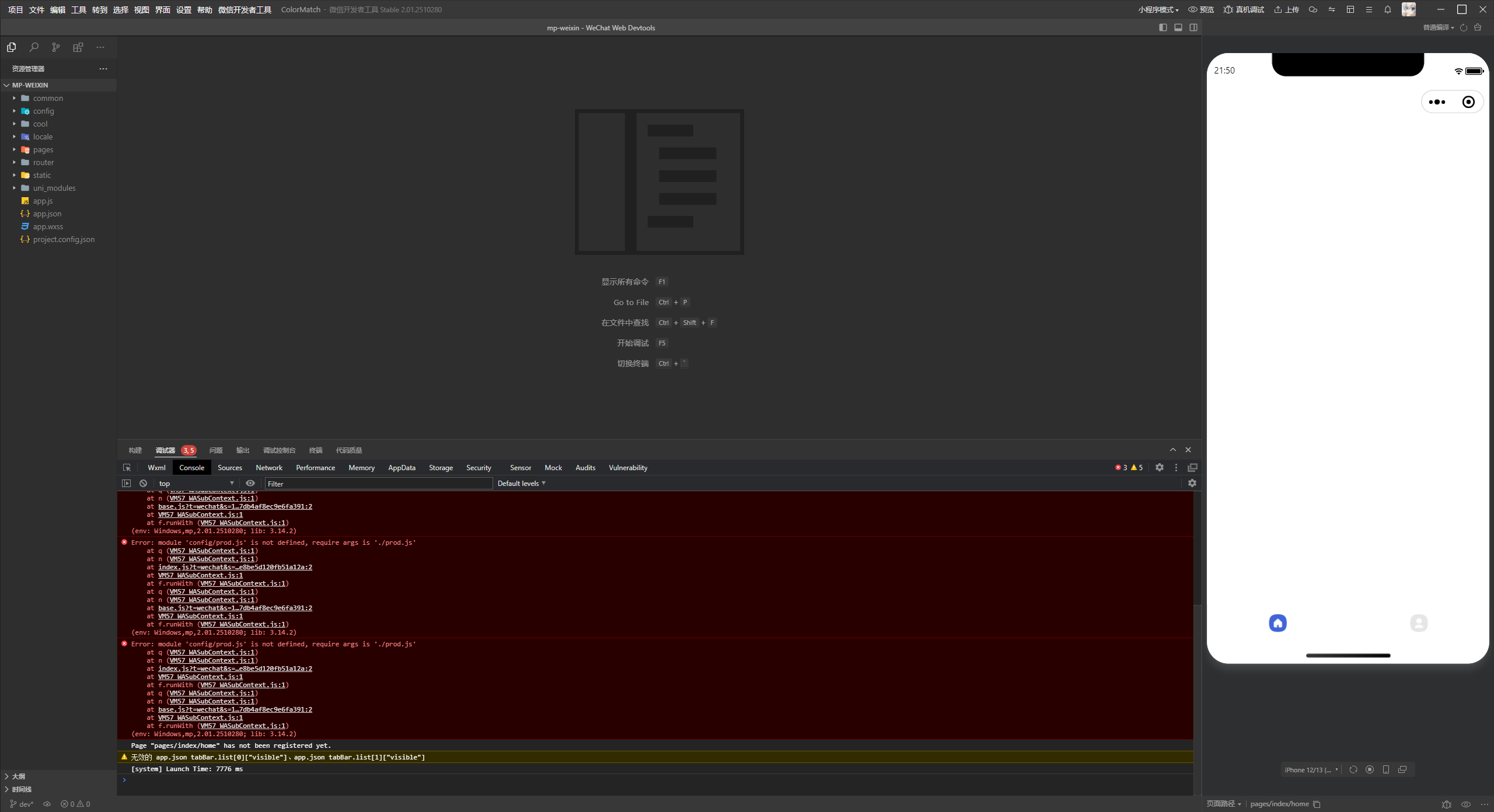Image resolution: width=1494 pixels, height=812 pixels.
Task: Click the notification bell icon
Action: [1388, 9]
